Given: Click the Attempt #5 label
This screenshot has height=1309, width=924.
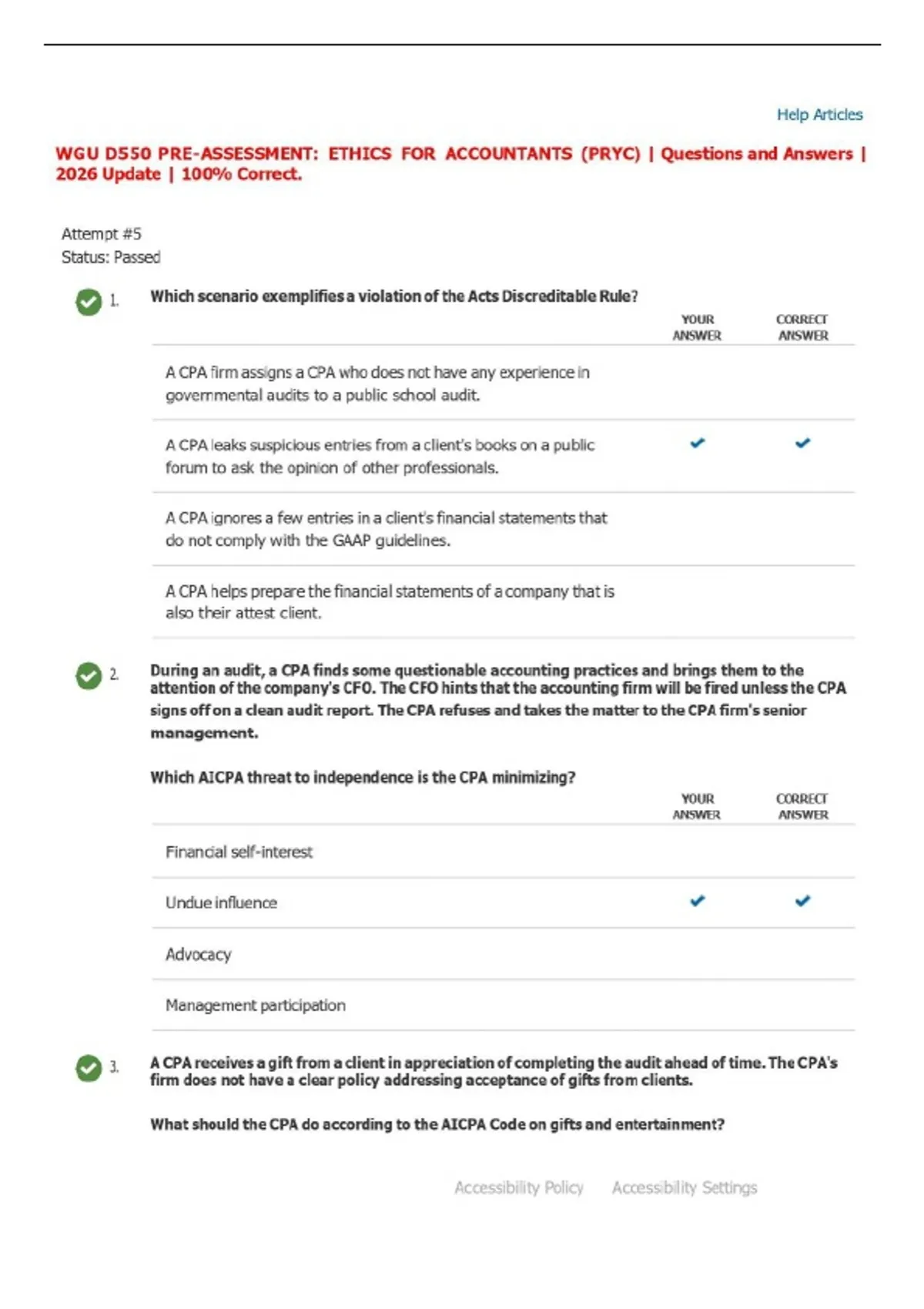Looking at the screenshot, I should [x=102, y=234].
